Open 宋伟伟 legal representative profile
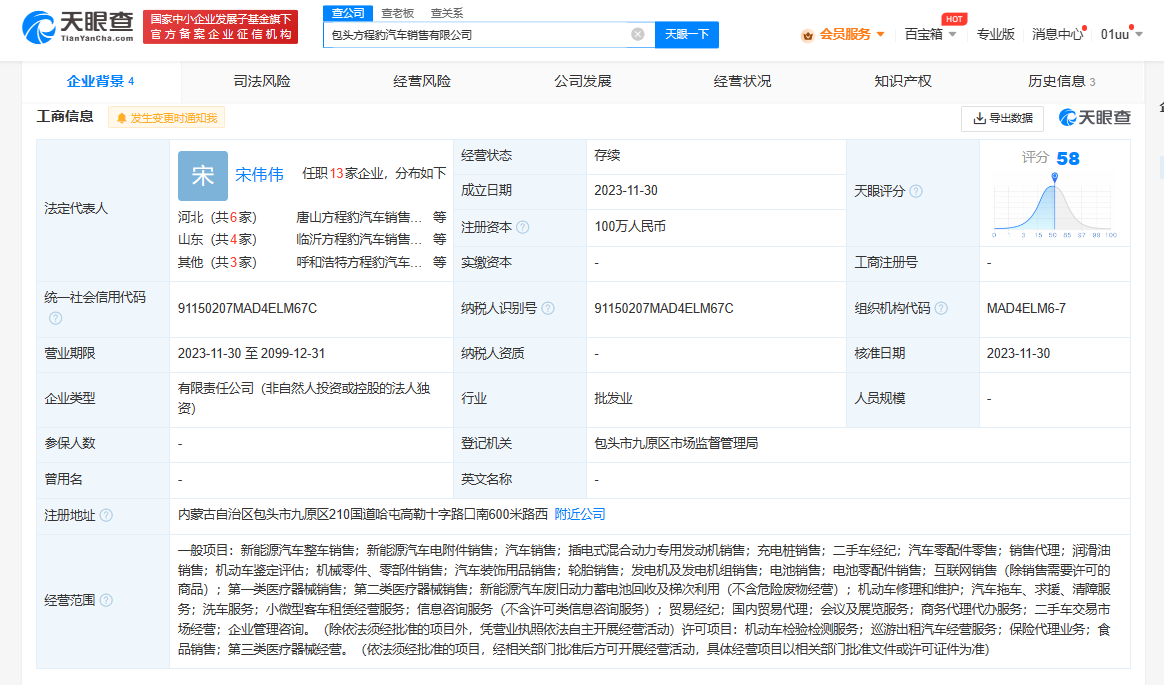 point(259,174)
